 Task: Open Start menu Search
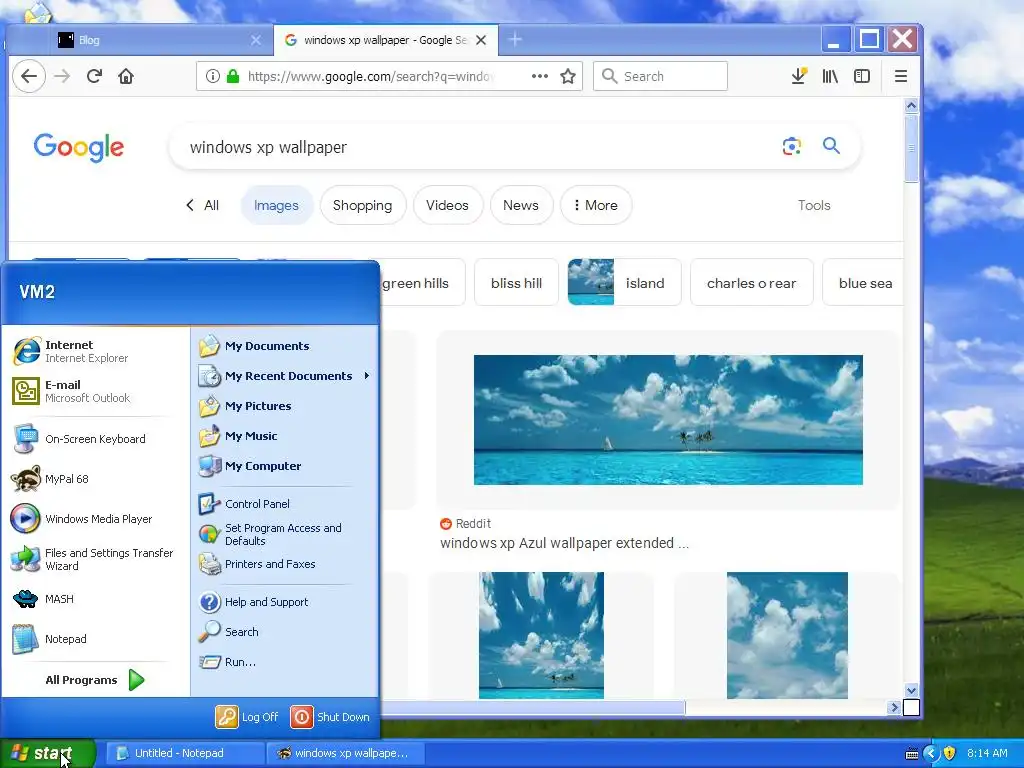(285, 632)
